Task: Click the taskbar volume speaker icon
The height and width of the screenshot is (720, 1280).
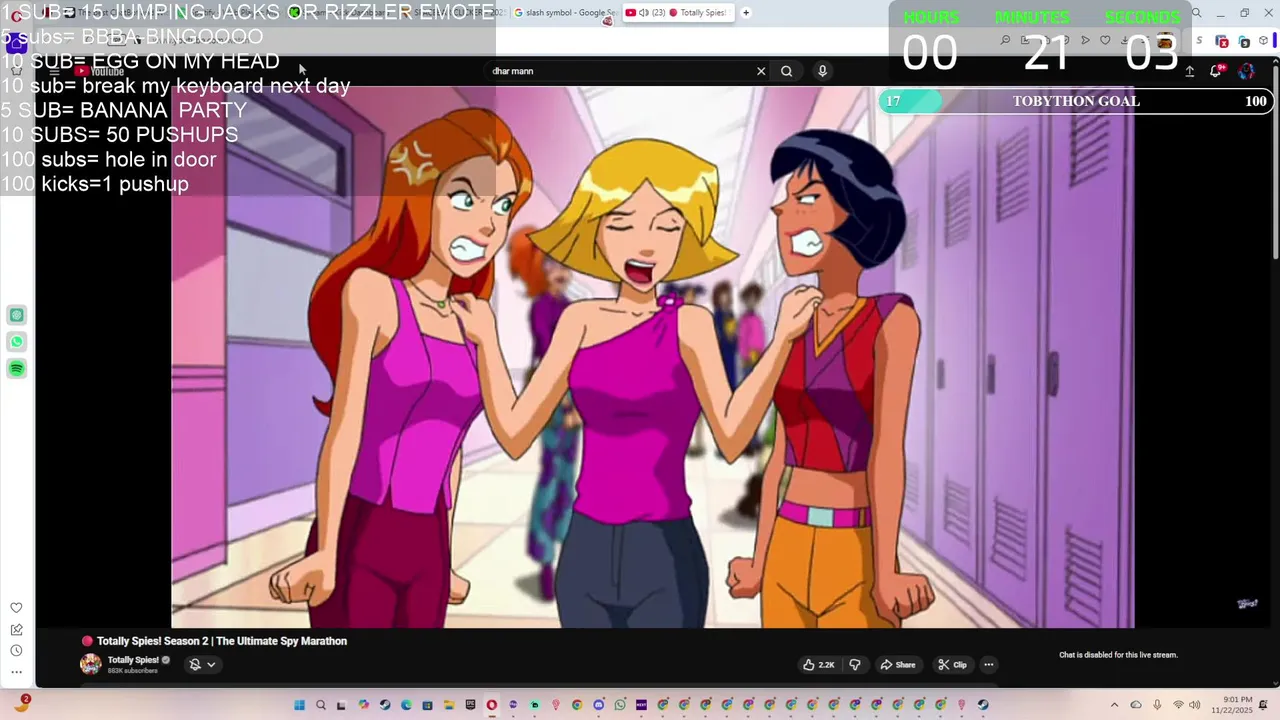Action: (1195, 705)
